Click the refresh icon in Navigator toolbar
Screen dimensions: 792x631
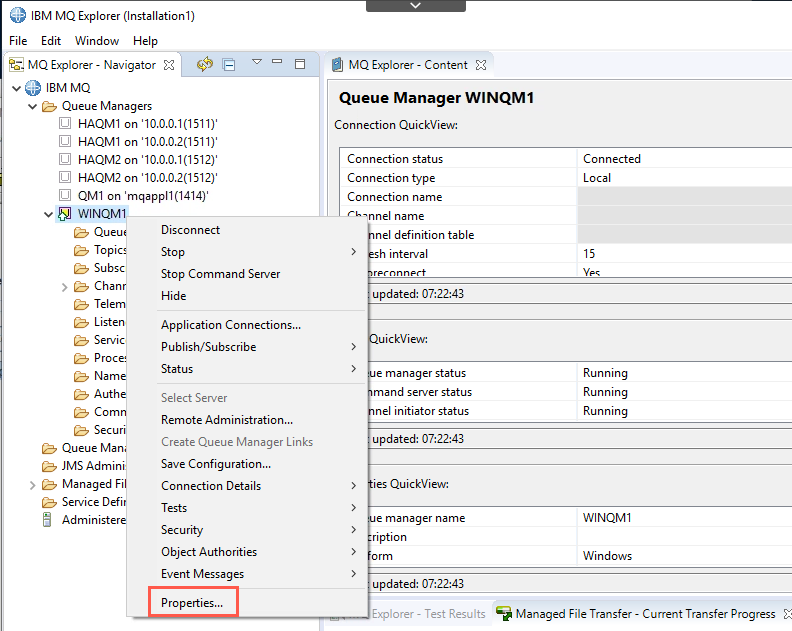click(x=205, y=64)
